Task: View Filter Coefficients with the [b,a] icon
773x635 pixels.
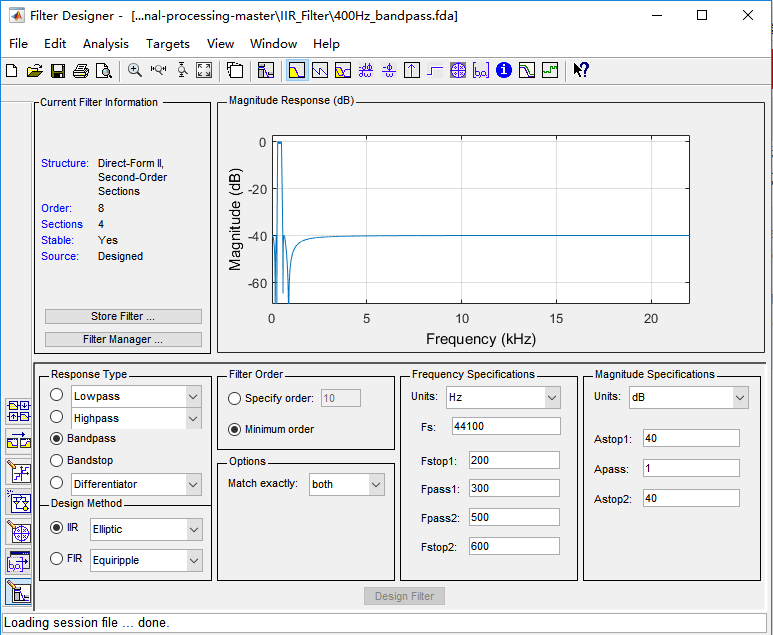Action: 481,71
